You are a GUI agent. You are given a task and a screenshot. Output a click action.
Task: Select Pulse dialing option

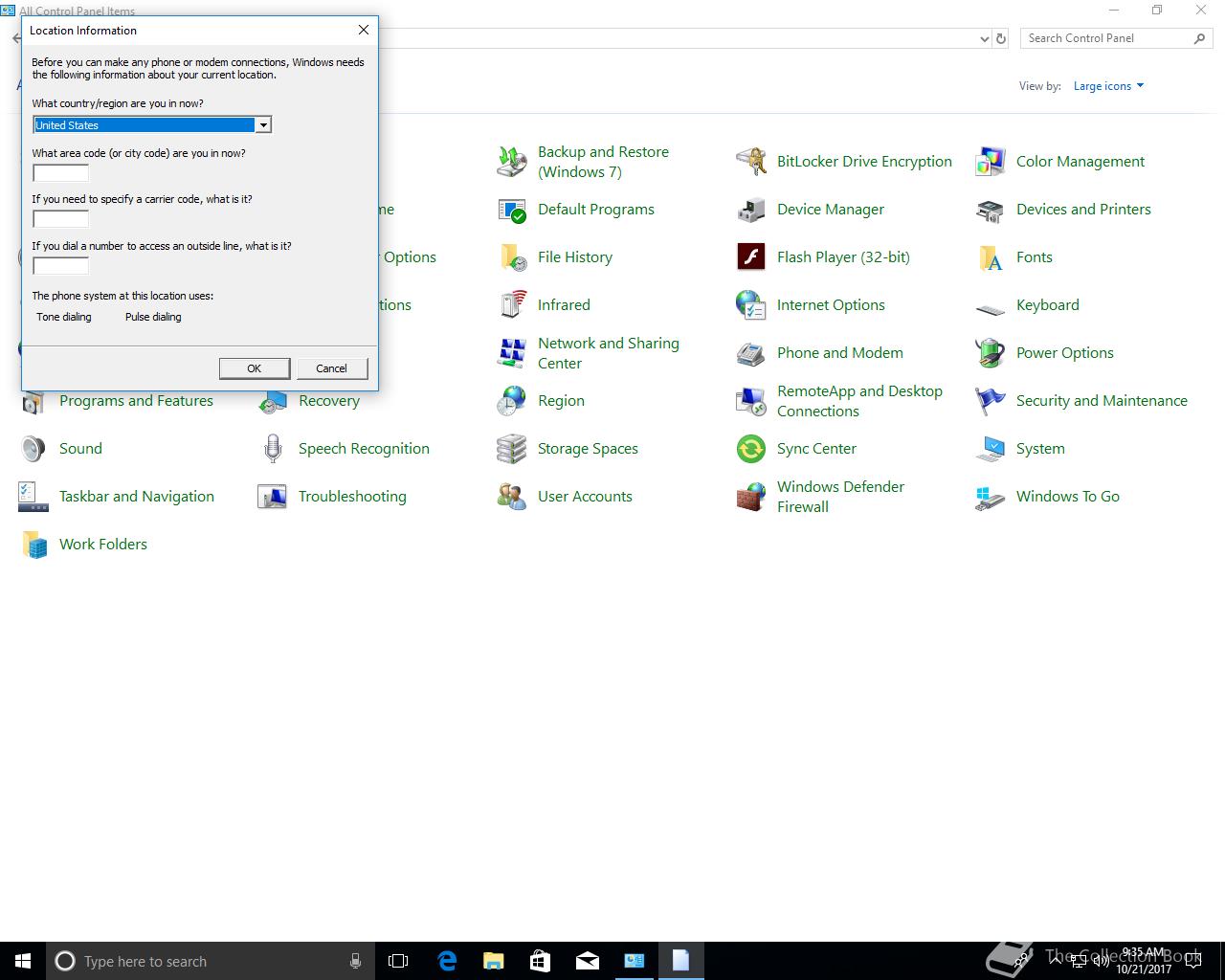[153, 317]
